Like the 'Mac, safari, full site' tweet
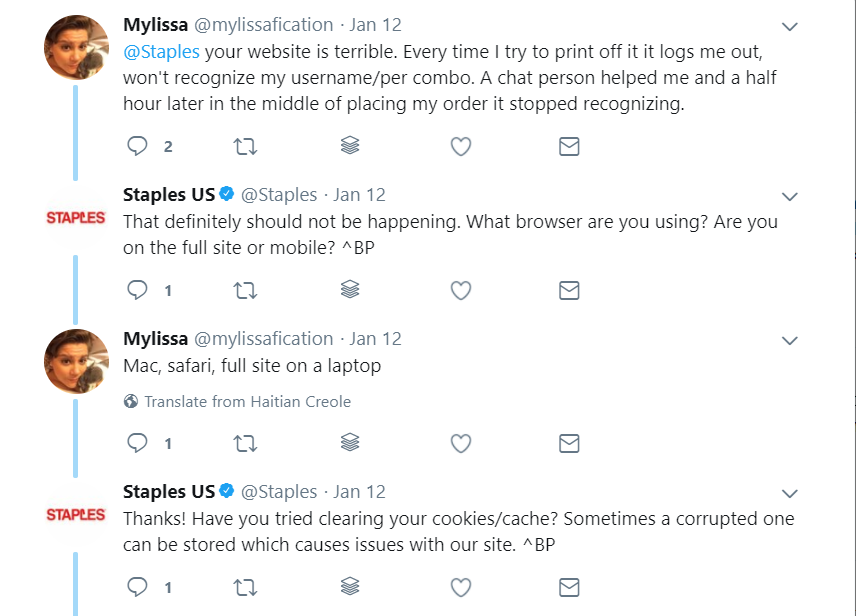The height and width of the screenshot is (616, 856). click(461, 443)
